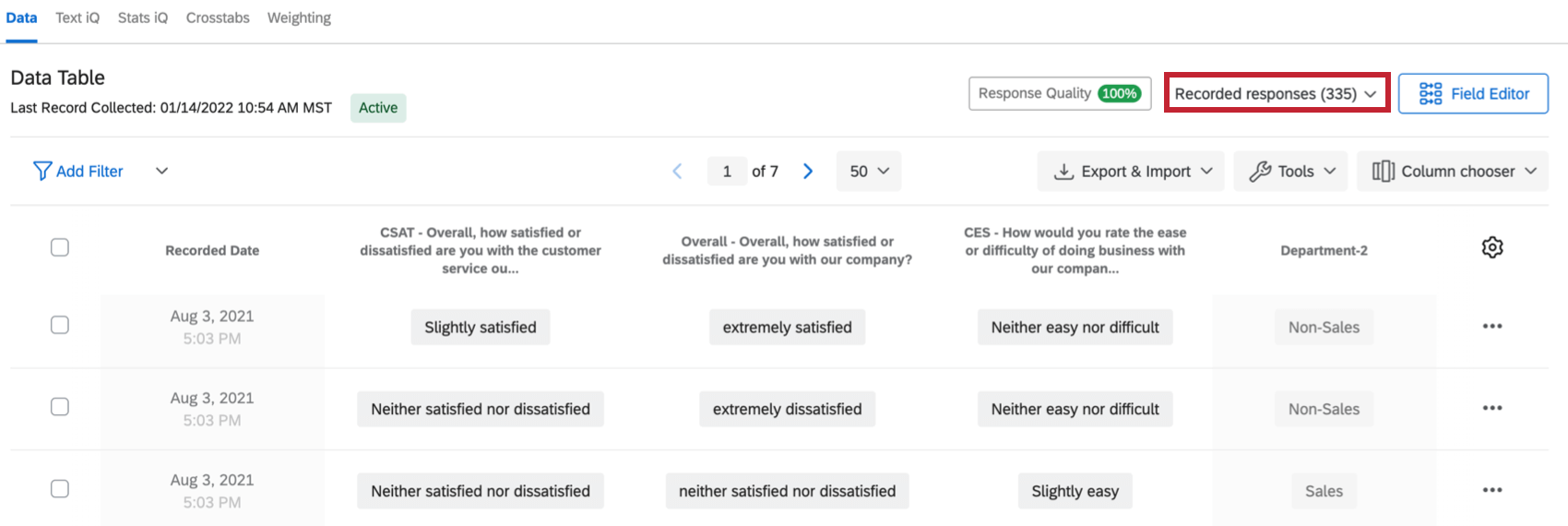Click the table settings gear icon

1492,247
